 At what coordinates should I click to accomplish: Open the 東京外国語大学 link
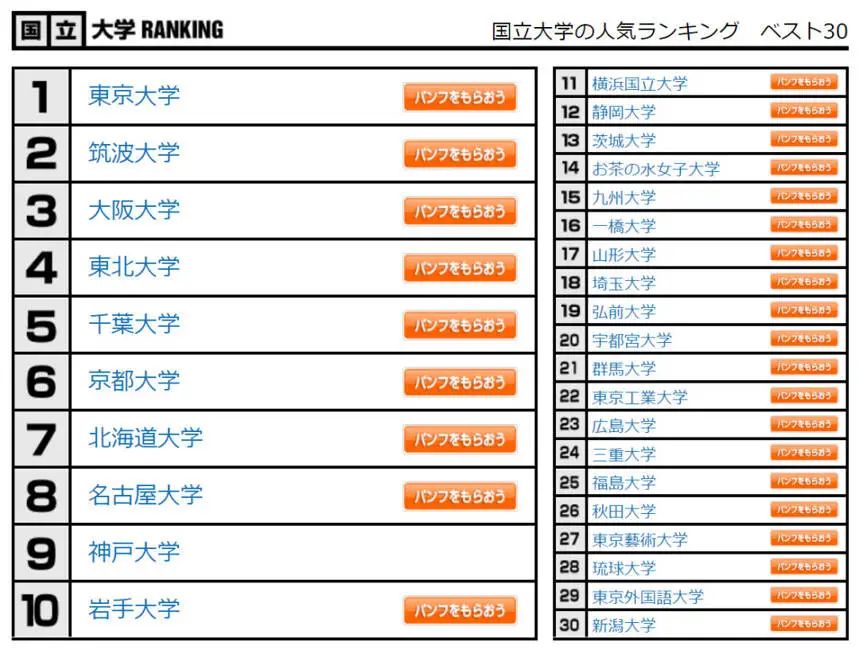coord(648,597)
